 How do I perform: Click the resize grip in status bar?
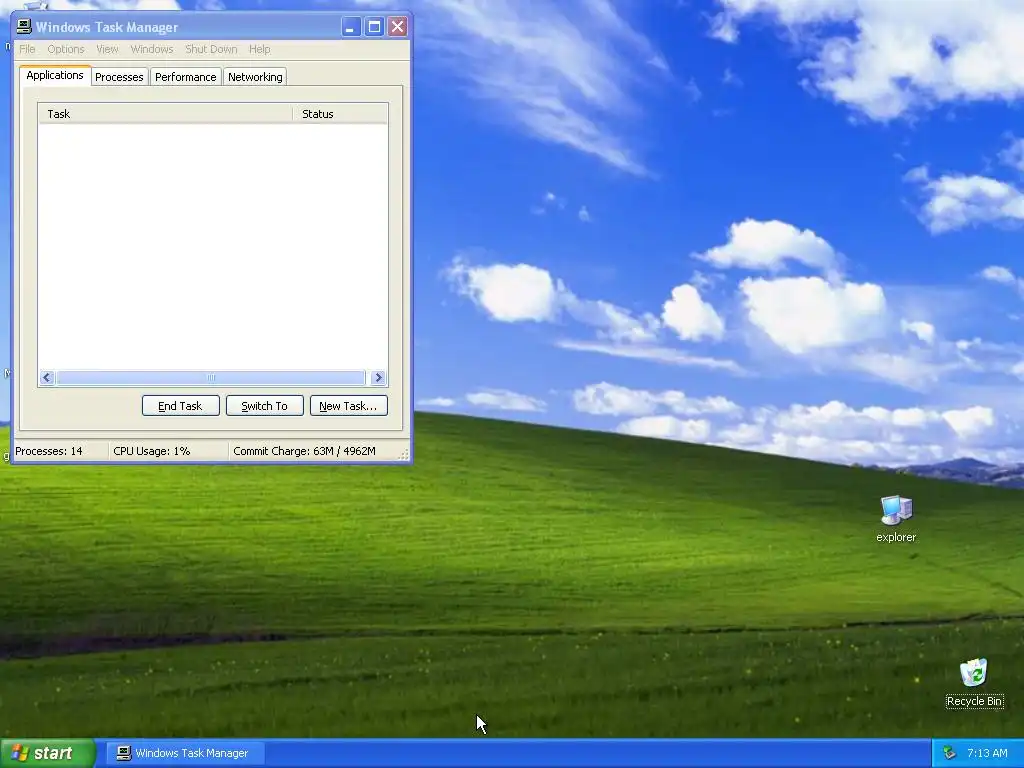tap(404, 454)
